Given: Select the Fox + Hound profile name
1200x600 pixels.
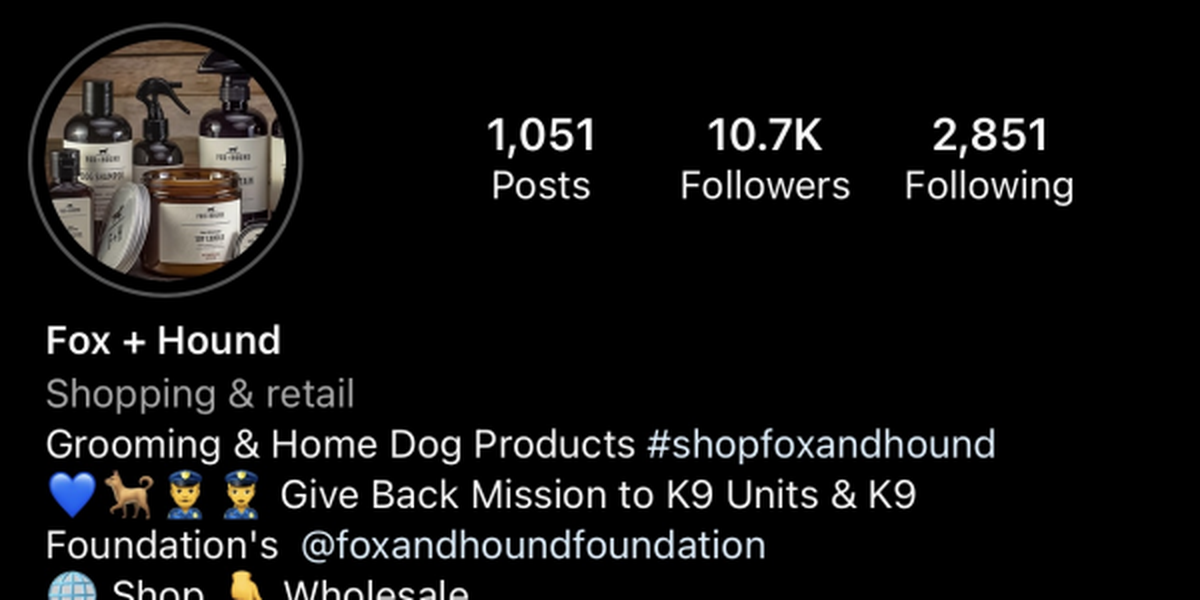Looking at the screenshot, I should point(163,341).
